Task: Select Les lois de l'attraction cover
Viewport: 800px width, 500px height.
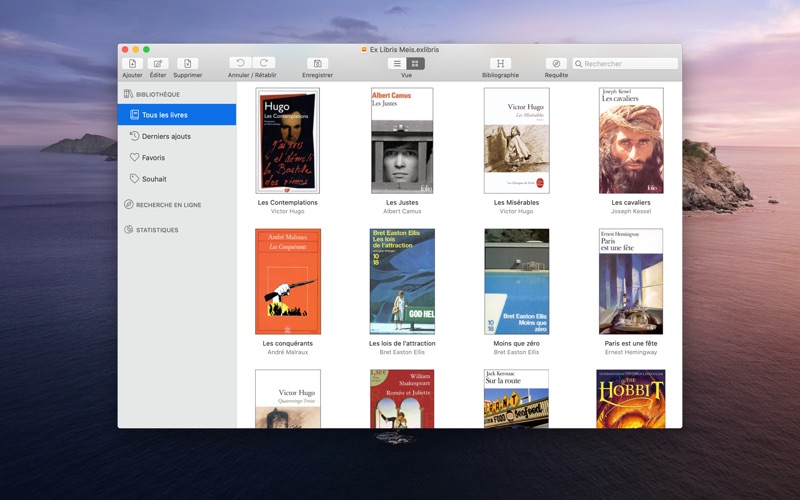Action: [402, 281]
